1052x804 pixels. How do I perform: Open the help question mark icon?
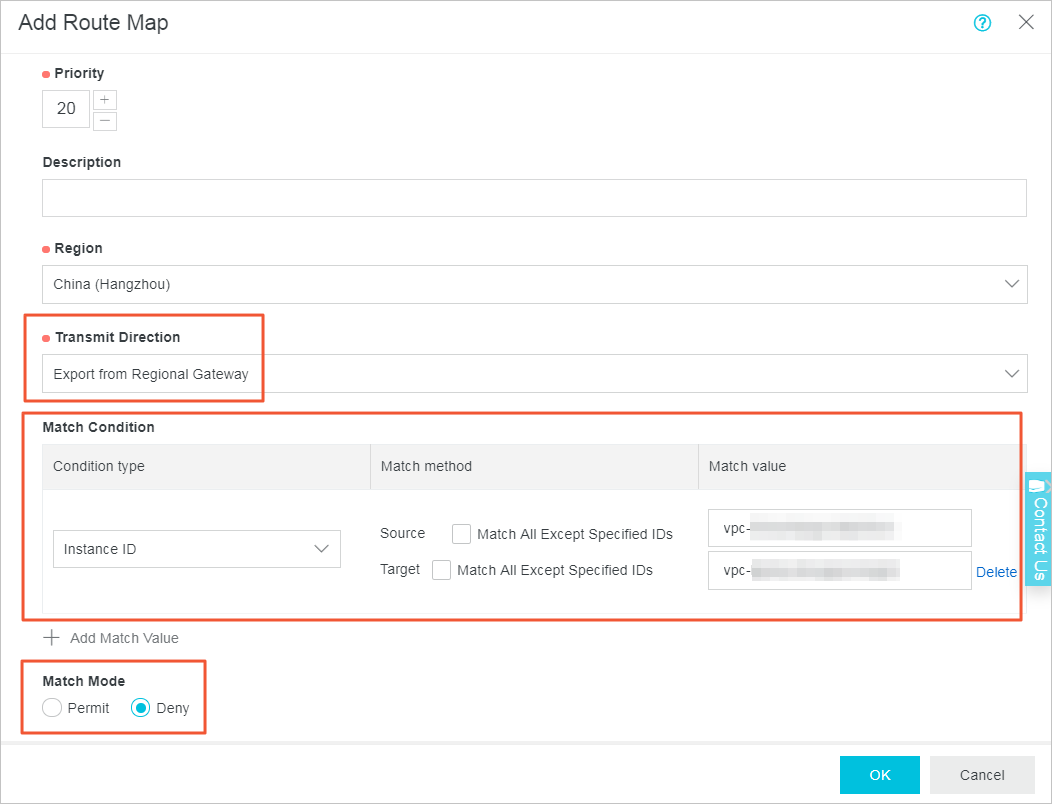click(x=982, y=23)
